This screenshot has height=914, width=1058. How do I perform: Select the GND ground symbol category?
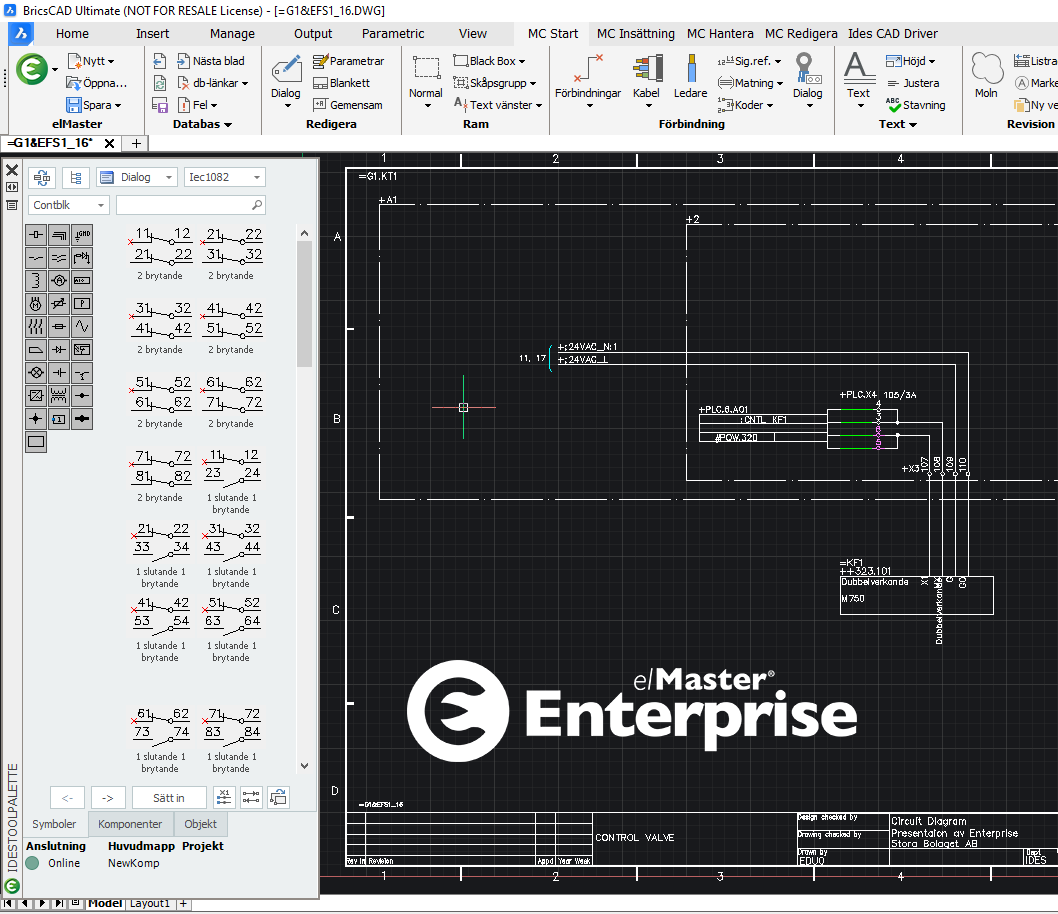82,235
